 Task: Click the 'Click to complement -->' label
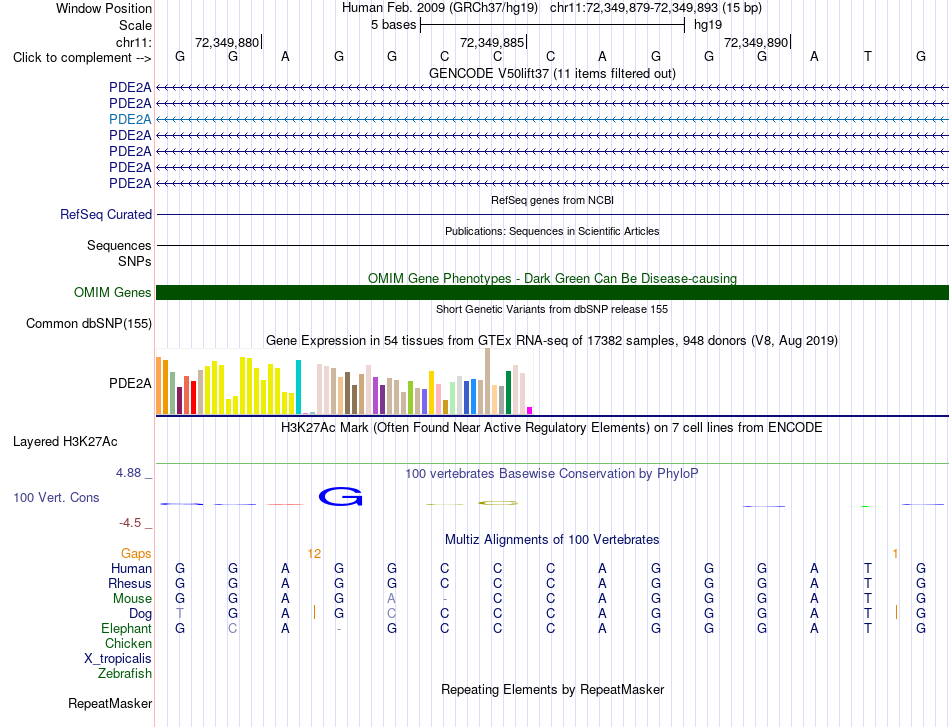(x=82, y=58)
